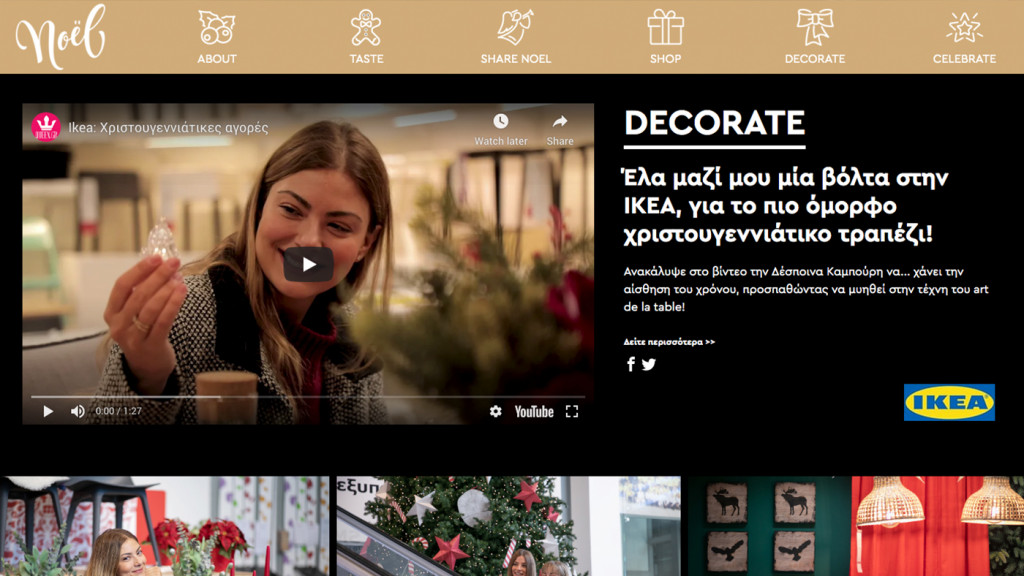The image size is (1024, 576).
Task: Click the DECORATE heading
Action: tap(714, 123)
